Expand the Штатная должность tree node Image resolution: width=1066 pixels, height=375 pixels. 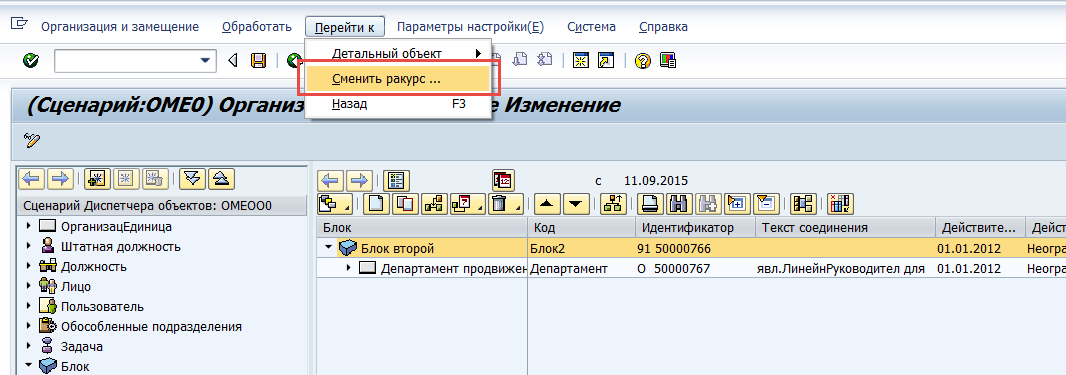[29, 247]
